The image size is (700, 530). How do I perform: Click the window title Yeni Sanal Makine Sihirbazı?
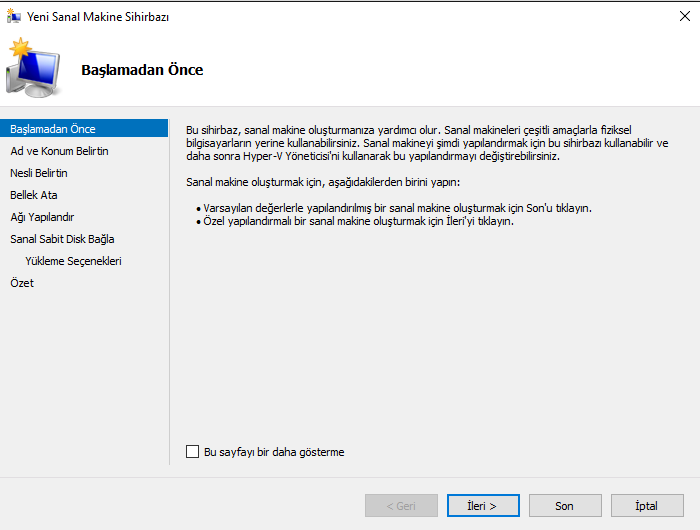point(98,17)
